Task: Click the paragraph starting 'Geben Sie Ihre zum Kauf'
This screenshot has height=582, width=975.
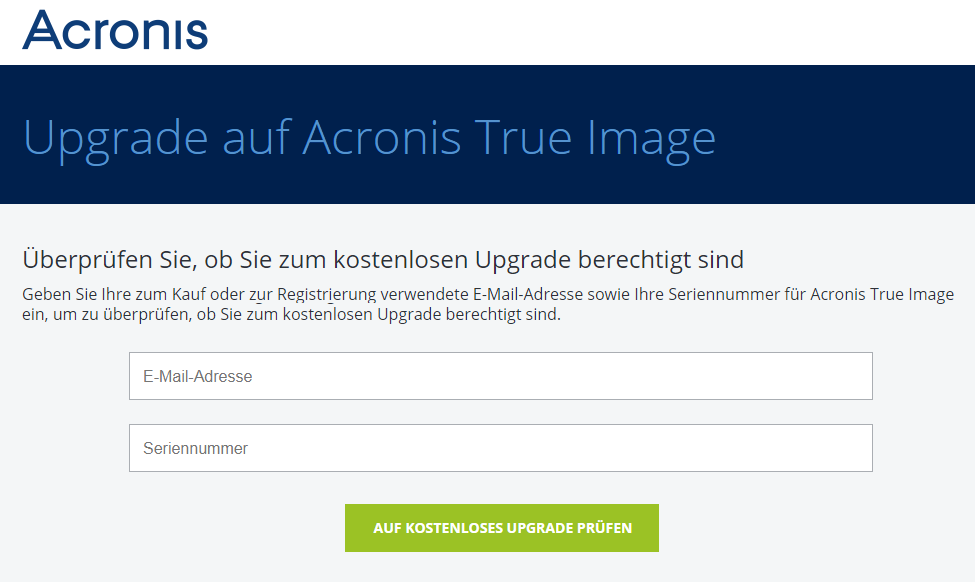Action: (488, 304)
